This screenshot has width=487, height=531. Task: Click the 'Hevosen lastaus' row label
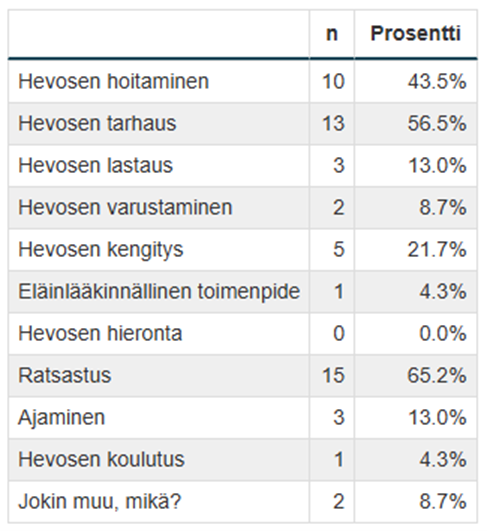(x=96, y=165)
